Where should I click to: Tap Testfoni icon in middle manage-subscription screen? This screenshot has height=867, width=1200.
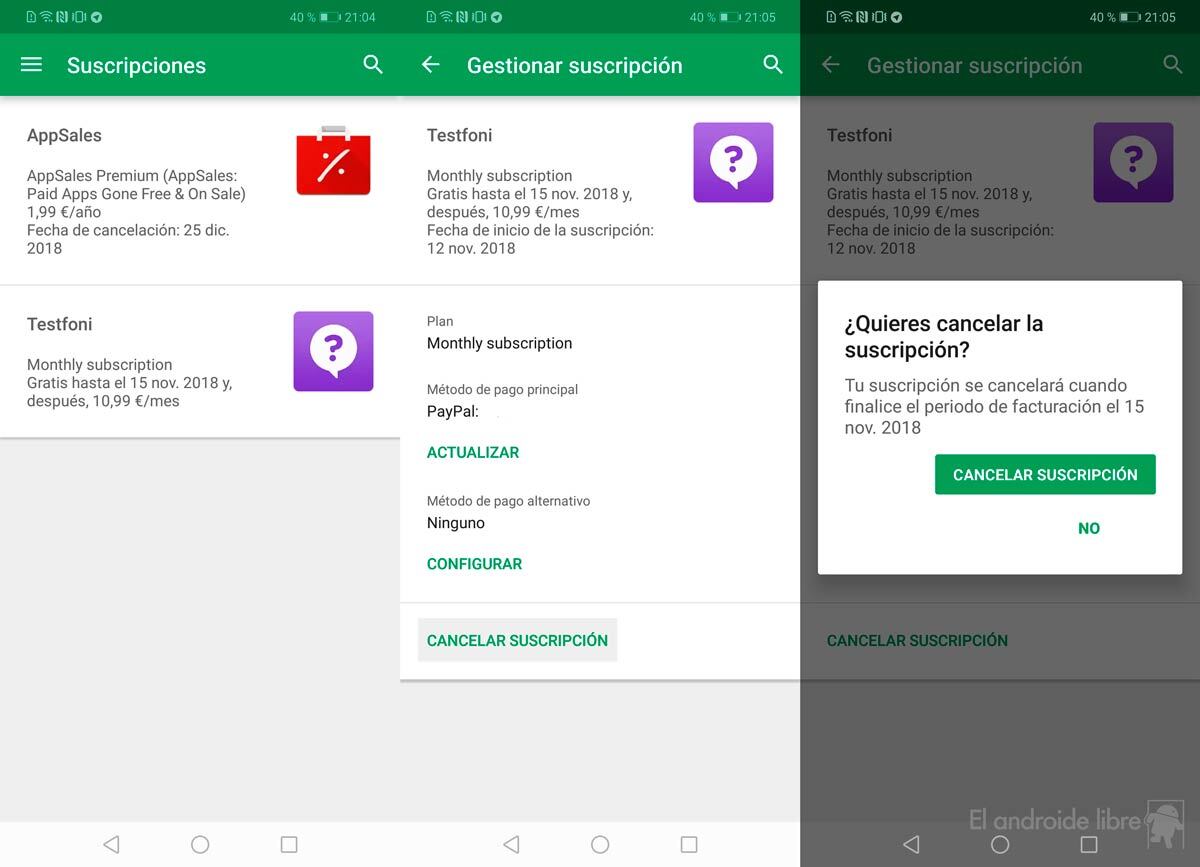click(x=733, y=162)
